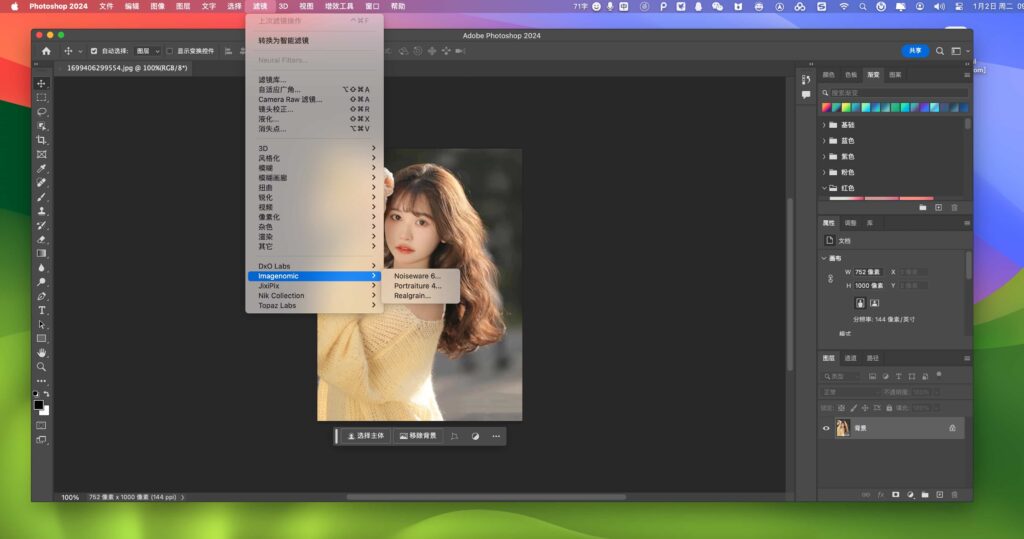Screen dimensions: 1024x539
Task: Toggle layer filtering switch in Layers panel
Action: [x=939, y=375]
